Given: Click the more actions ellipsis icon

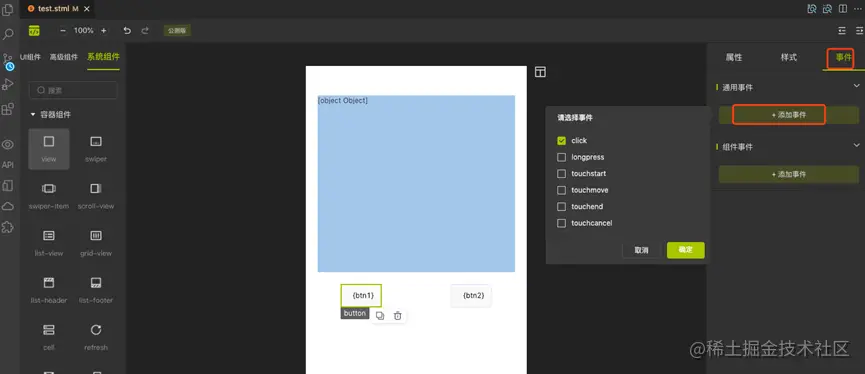Looking at the screenshot, I should coord(859,9).
